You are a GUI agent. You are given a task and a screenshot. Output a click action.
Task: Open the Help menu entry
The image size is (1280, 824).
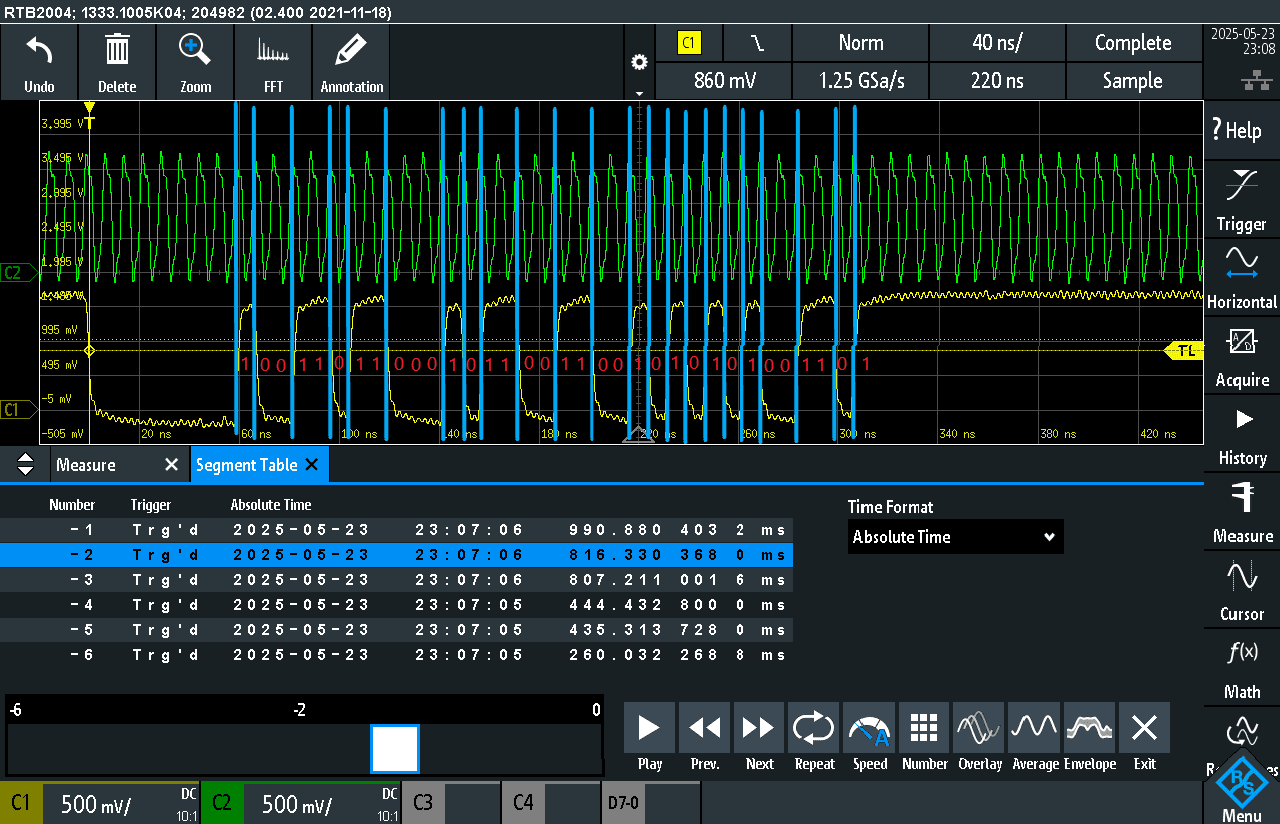click(x=1241, y=130)
